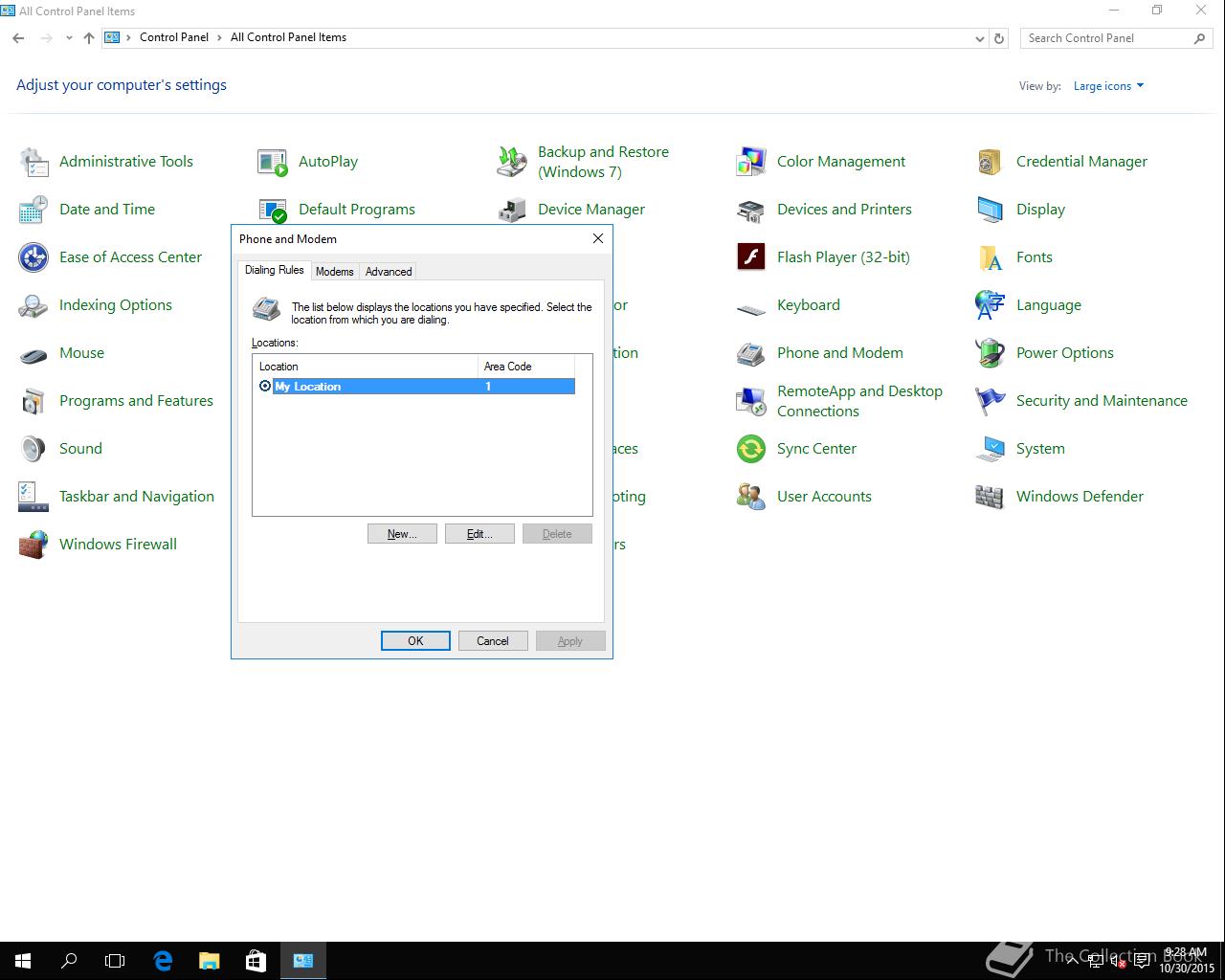Select the My Location radio button
The height and width of the screenshot is (980, 1225).
point(265,387)
